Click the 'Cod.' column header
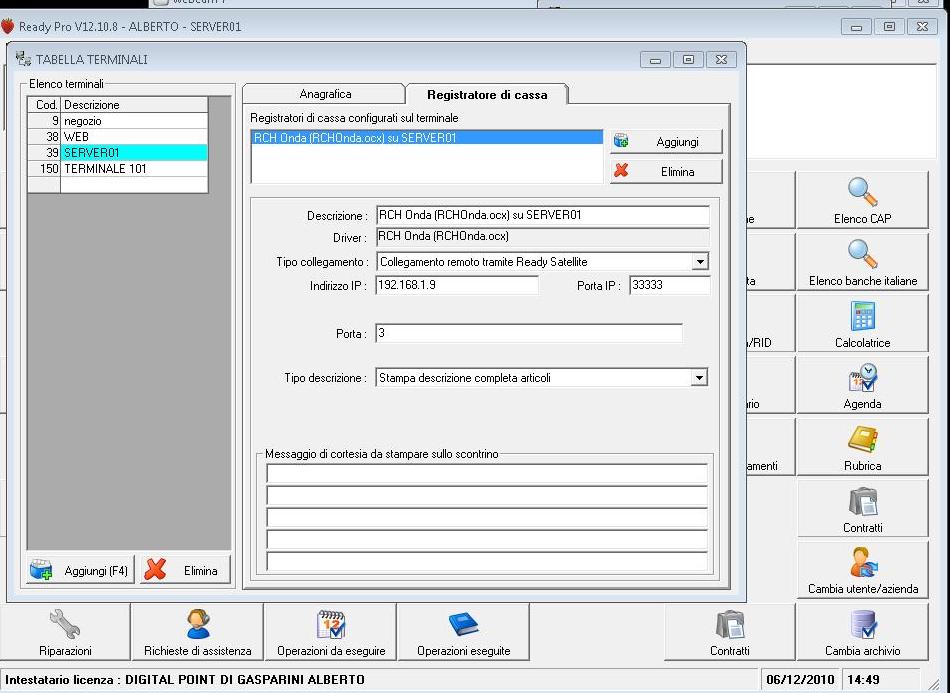The width and height of the screenshot is (950, 693). (x=45, y=105)
